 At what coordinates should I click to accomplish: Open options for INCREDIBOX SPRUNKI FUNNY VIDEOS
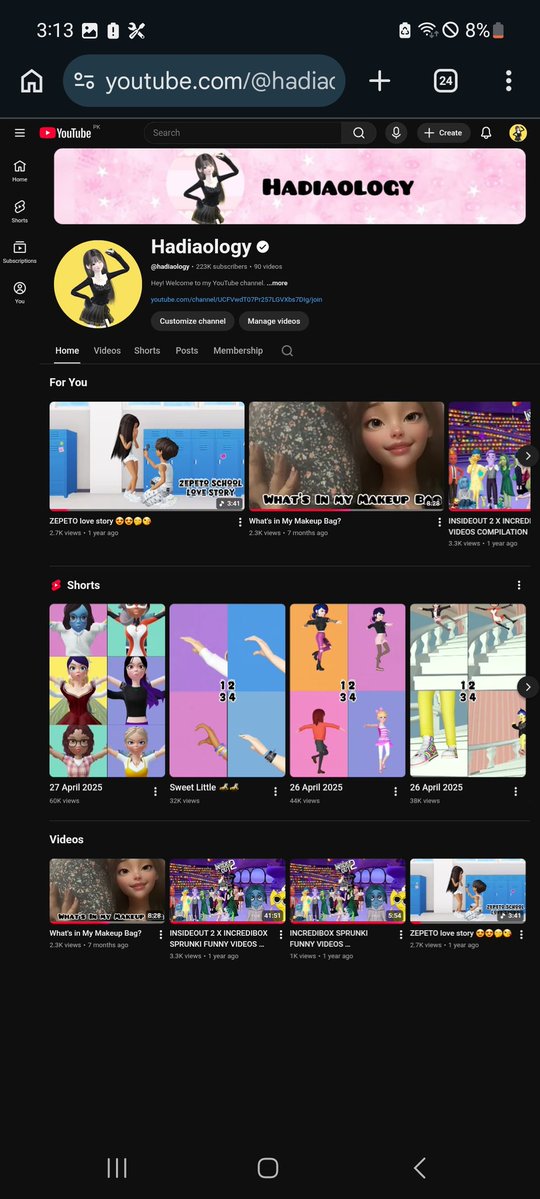pos(401,934)
